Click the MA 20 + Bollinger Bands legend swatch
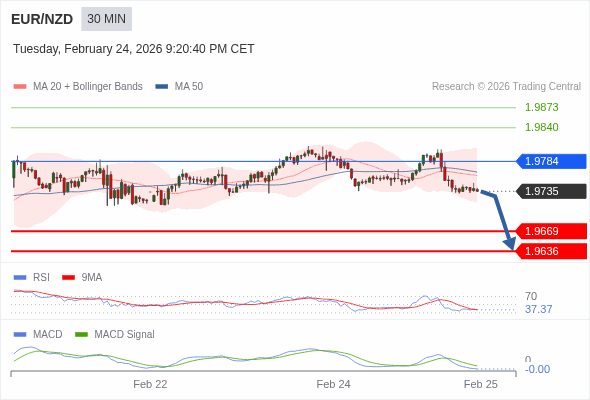This screenshot has height=400, width=590. coord(20,87)
